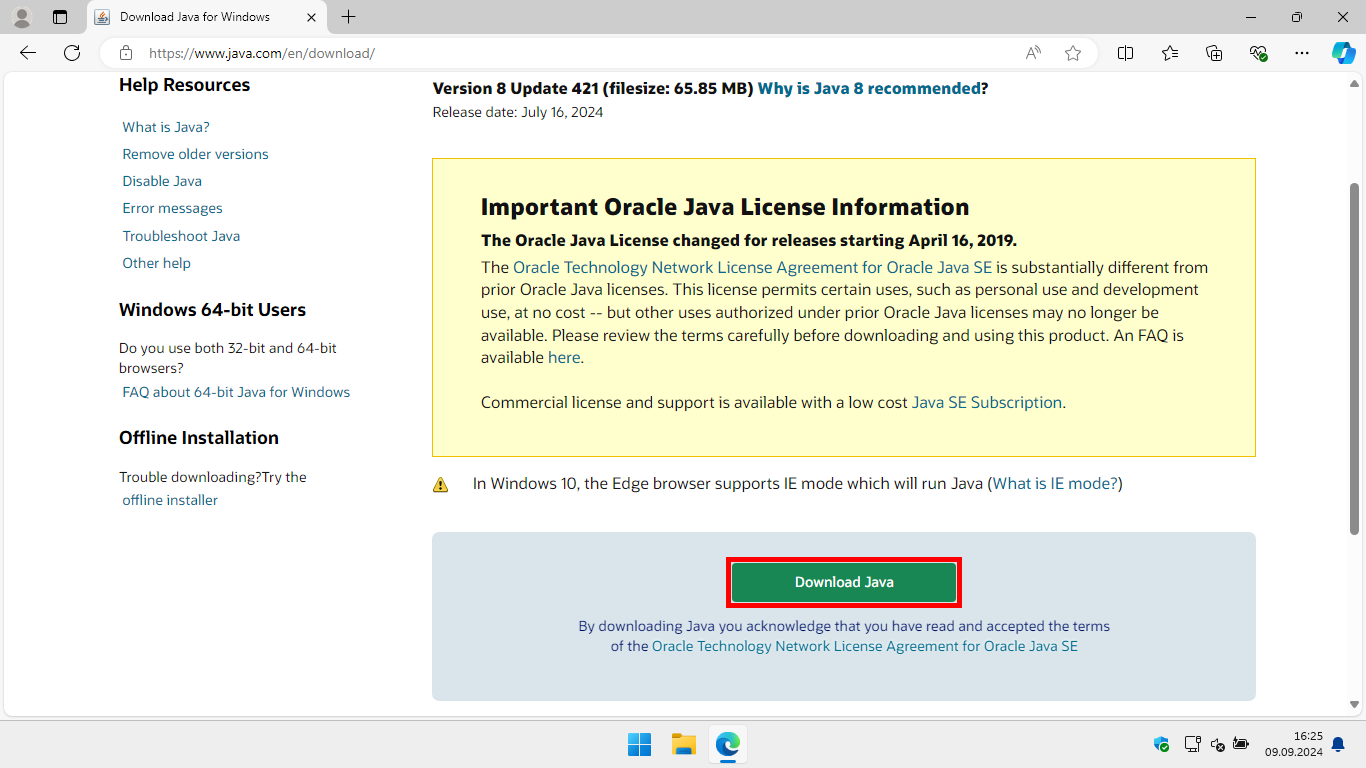
Task: Select the Download Java for Windows tab
Action: (x=206, y=17)
